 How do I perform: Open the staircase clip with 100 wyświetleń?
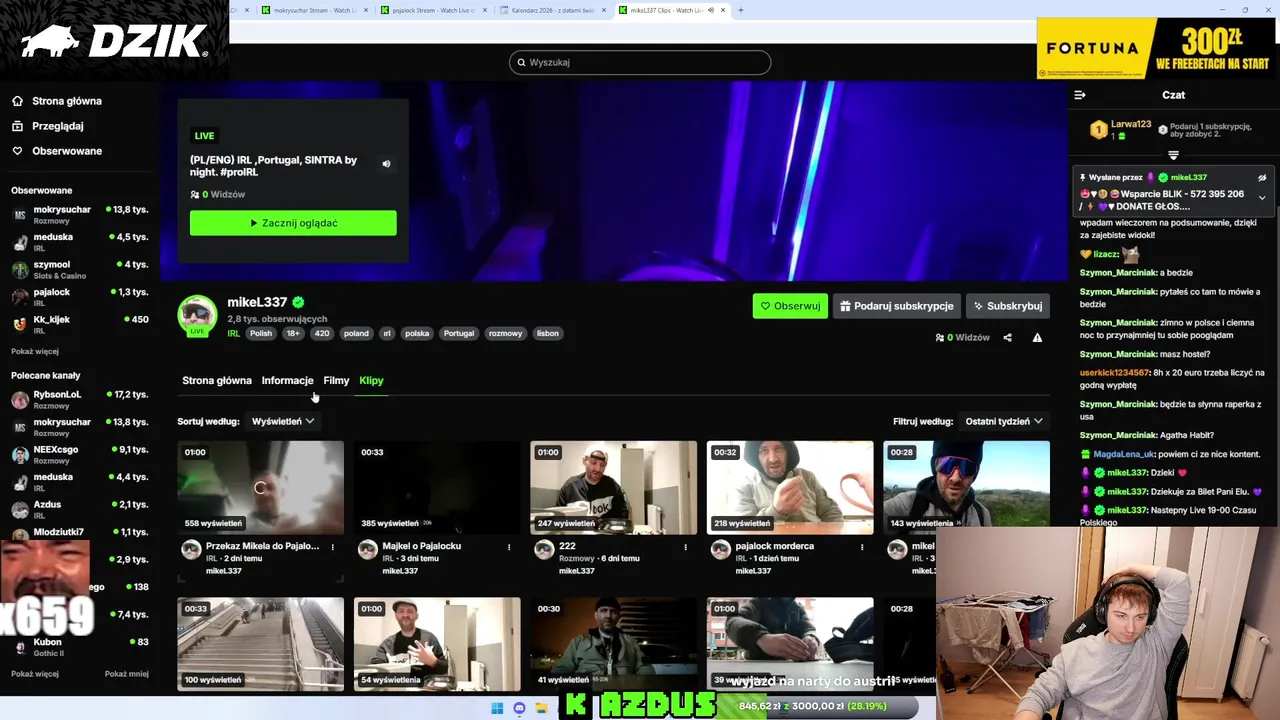pos(260,645)
